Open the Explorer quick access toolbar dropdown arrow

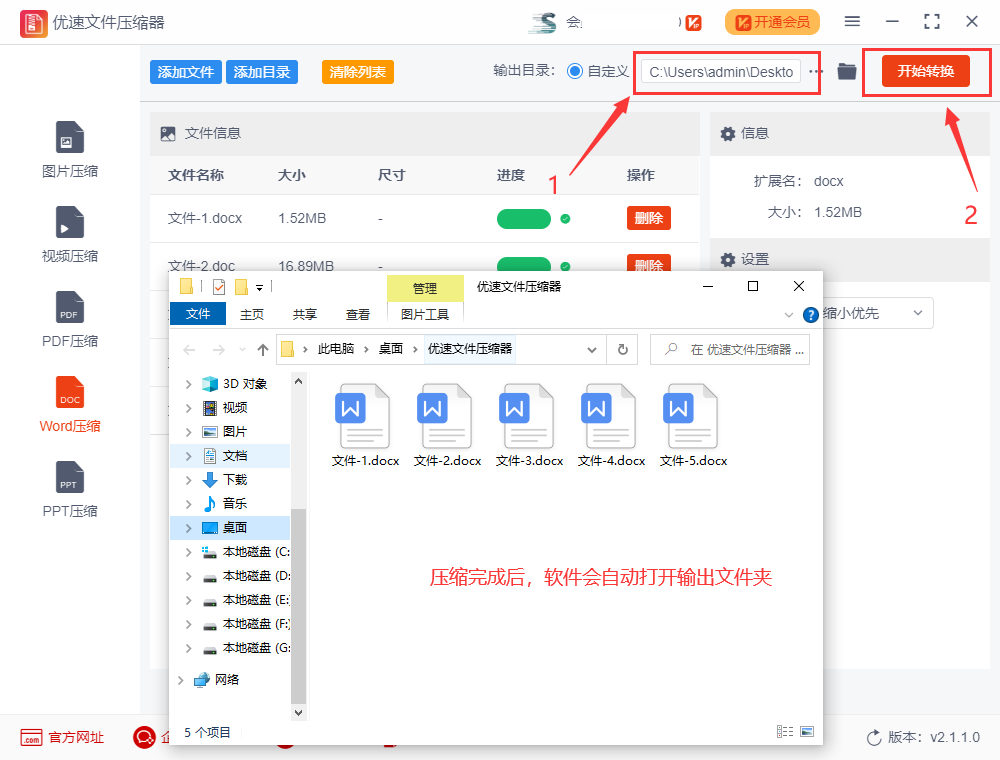pyautogui.click(x=260, y=288)
